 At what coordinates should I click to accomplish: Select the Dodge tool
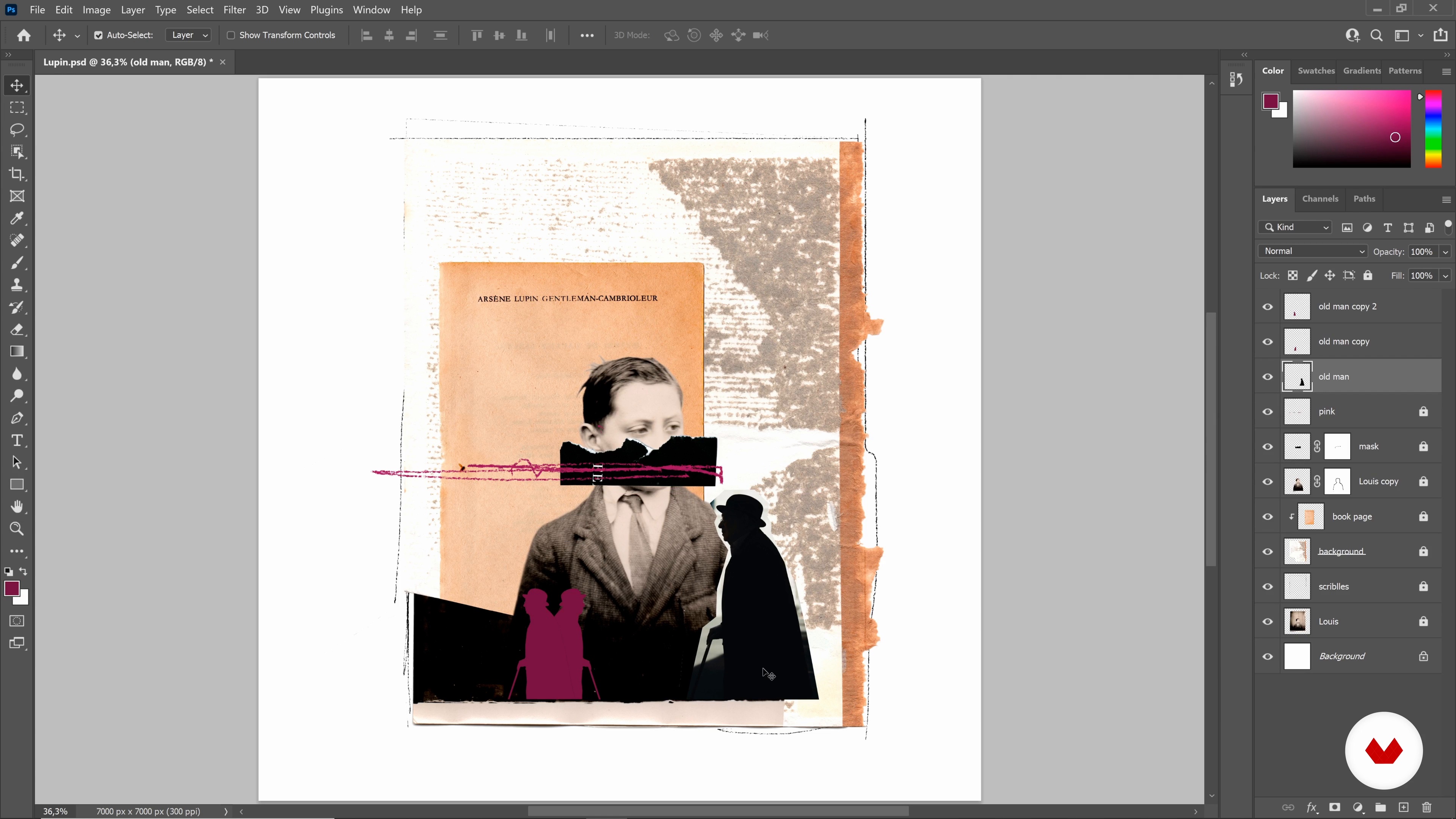point(17,395)
